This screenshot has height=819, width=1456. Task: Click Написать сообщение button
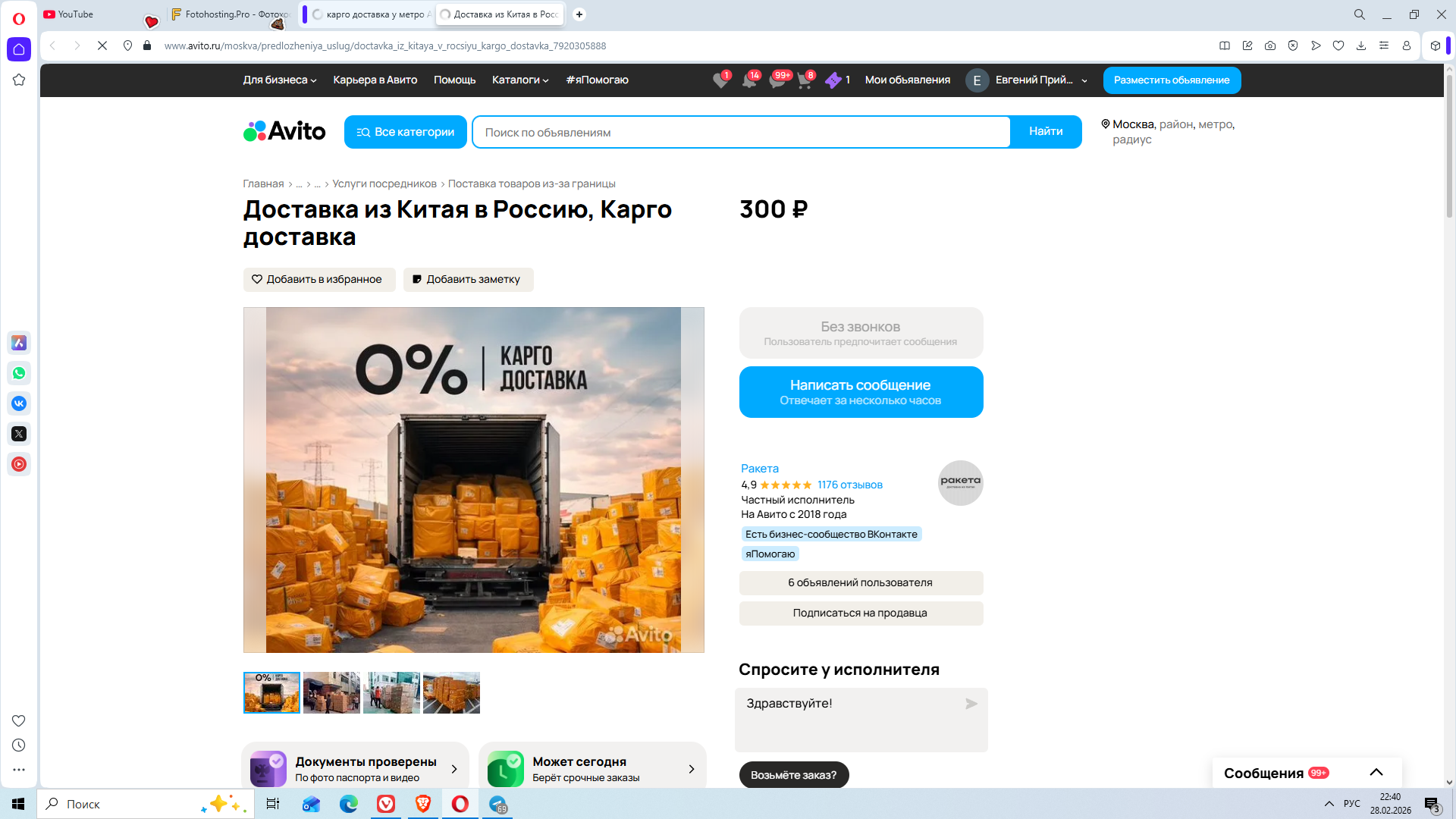861,392
